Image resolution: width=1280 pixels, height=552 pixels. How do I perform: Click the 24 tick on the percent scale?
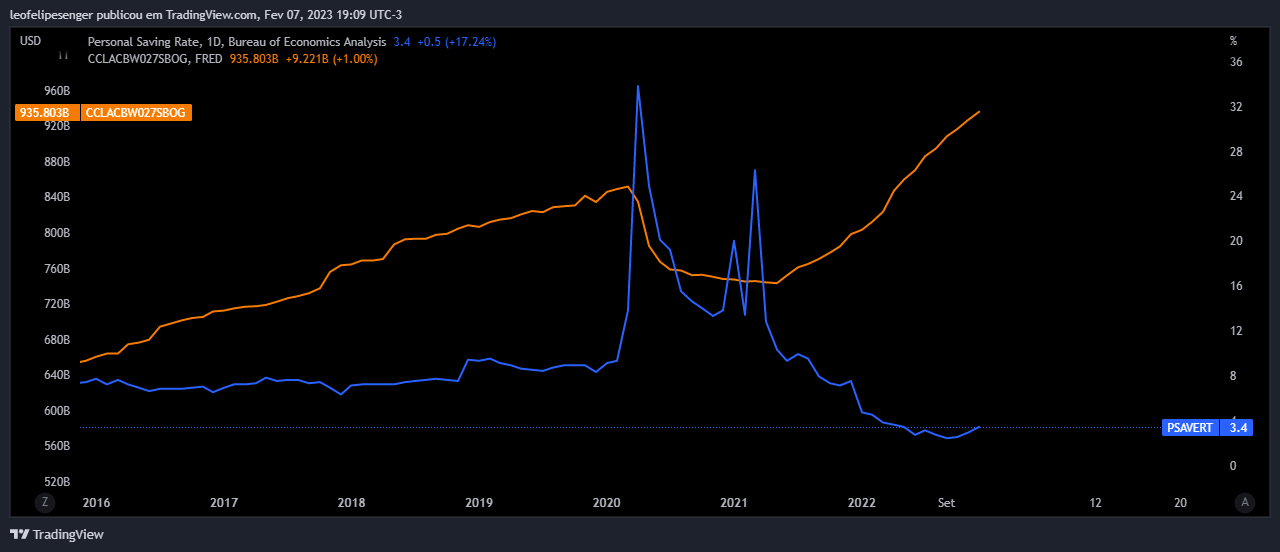tap(1236, 196)
